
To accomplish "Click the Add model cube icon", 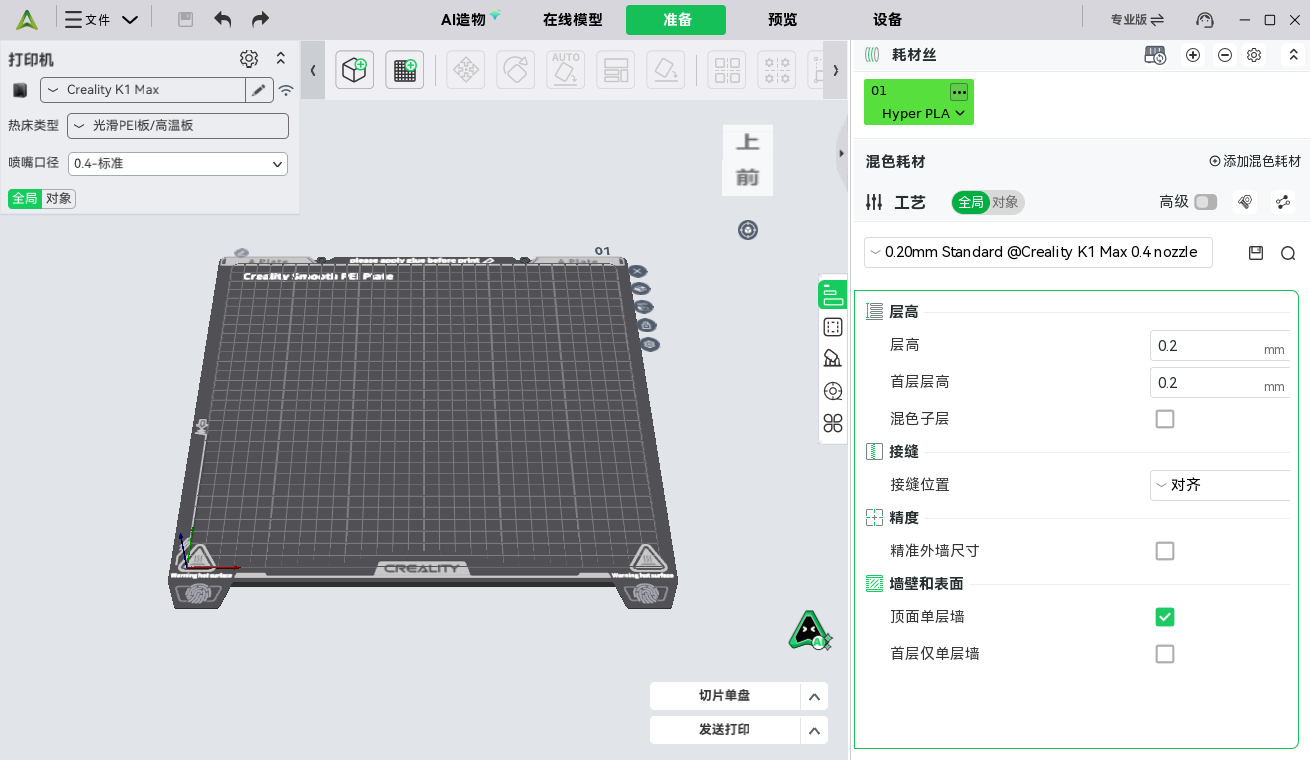I will coord(355,70).
